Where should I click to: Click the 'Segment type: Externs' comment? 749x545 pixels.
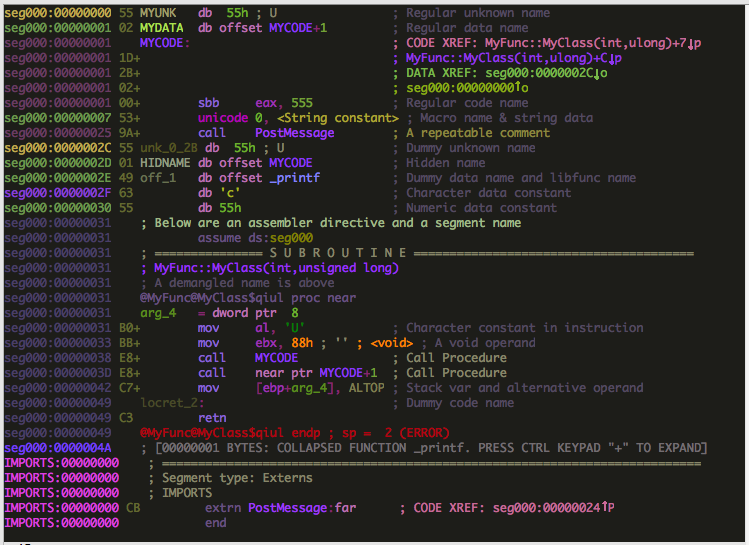coord(237,478)
